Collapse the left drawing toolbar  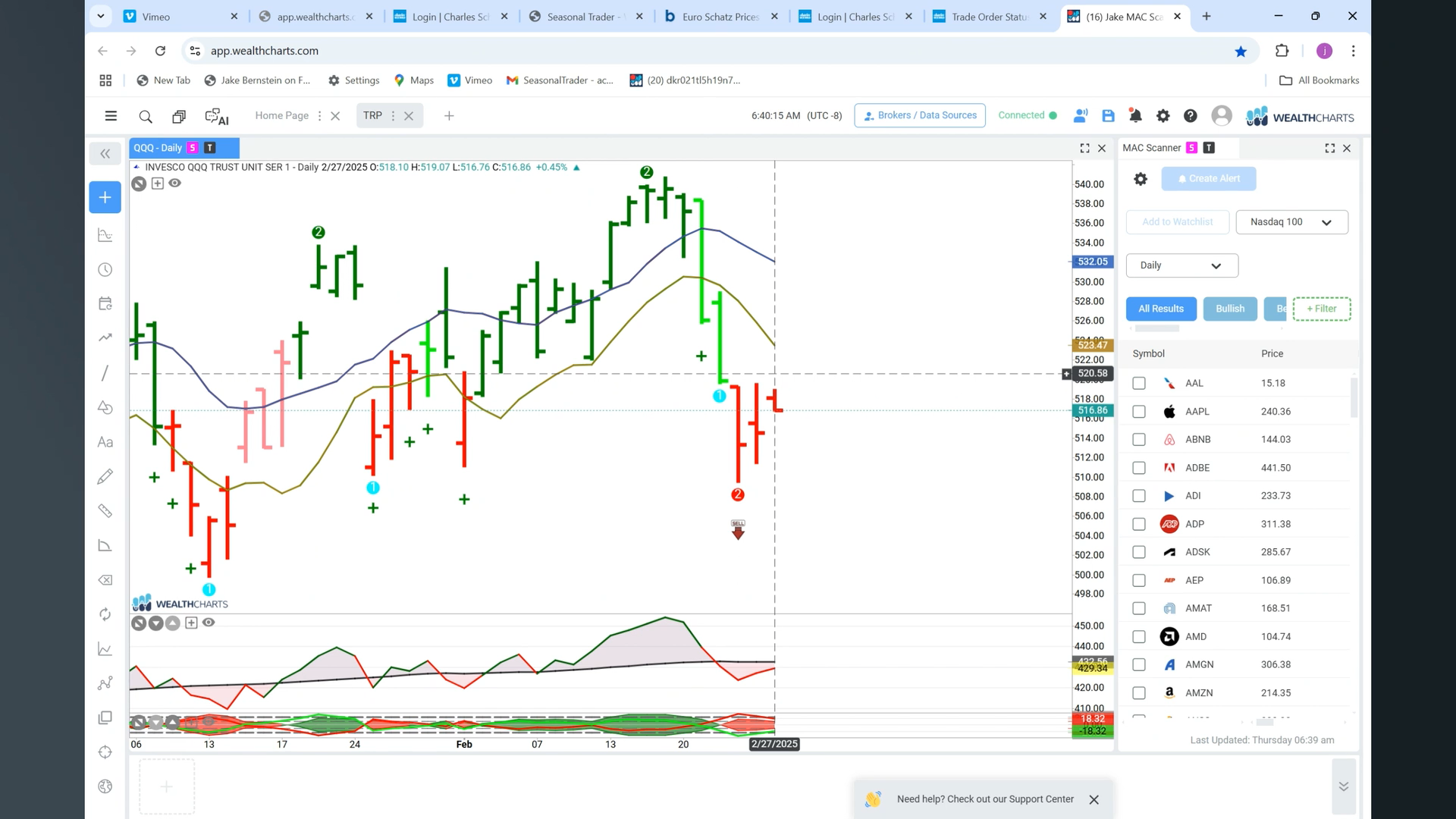coord(105,154)
